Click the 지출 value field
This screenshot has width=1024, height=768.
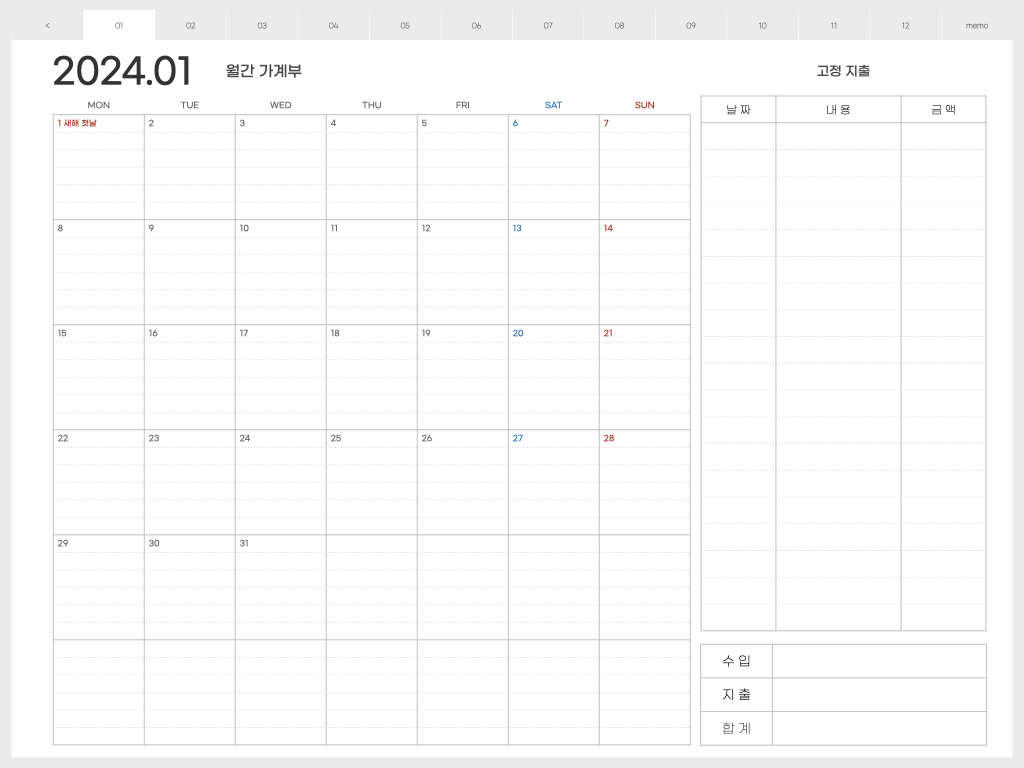click(879, 695)
